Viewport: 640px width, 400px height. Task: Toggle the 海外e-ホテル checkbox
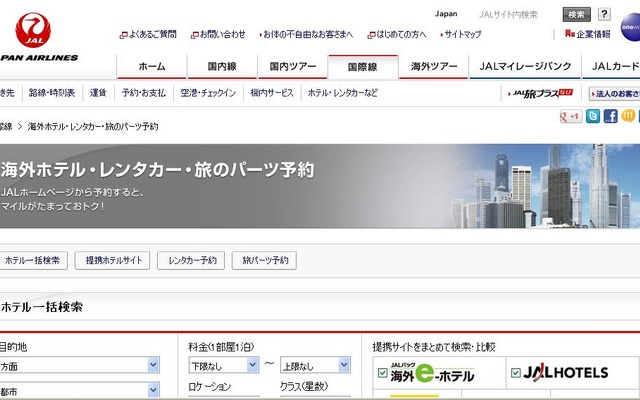point(383,373)
